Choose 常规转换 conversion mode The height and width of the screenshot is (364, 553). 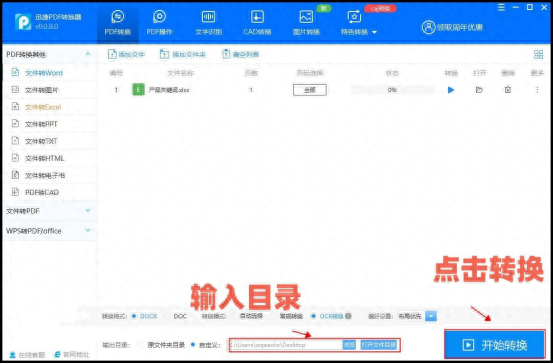tap(273, 316)
